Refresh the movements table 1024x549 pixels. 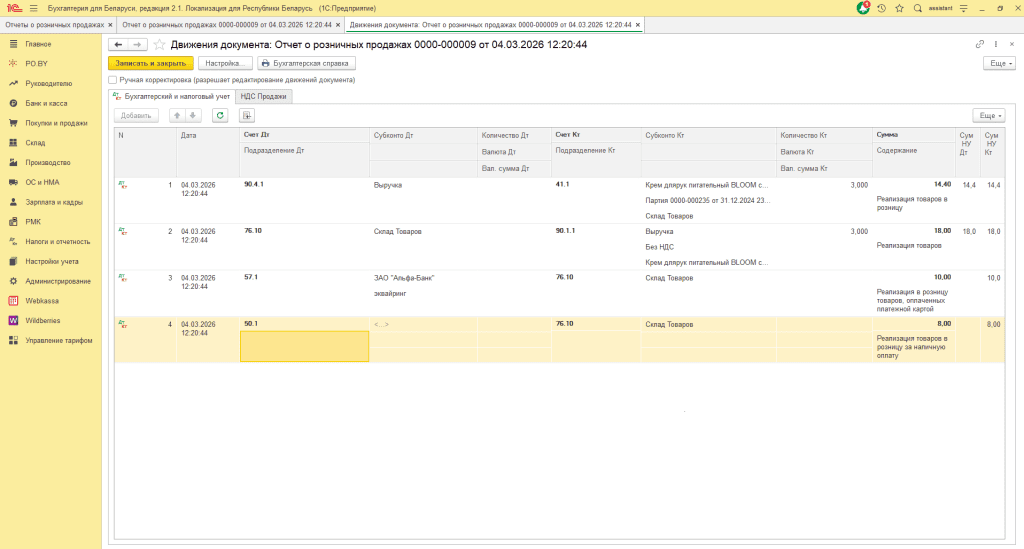219,115
